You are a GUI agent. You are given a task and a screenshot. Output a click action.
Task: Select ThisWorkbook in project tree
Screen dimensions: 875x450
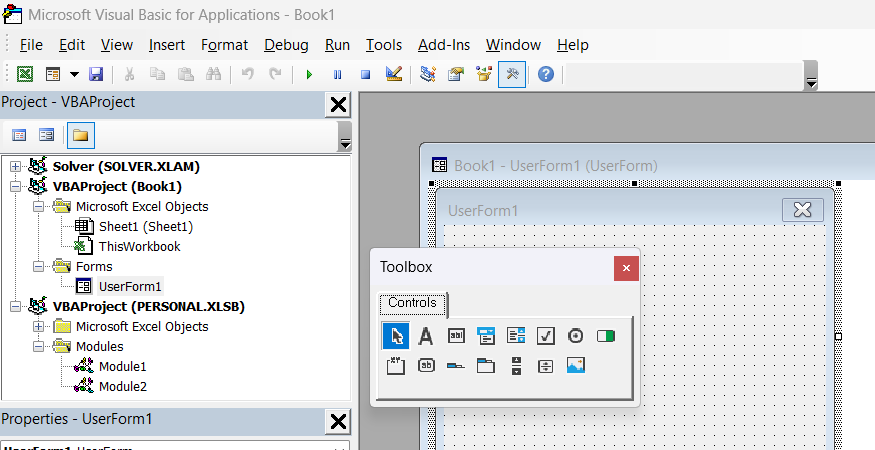pos(140,246)
